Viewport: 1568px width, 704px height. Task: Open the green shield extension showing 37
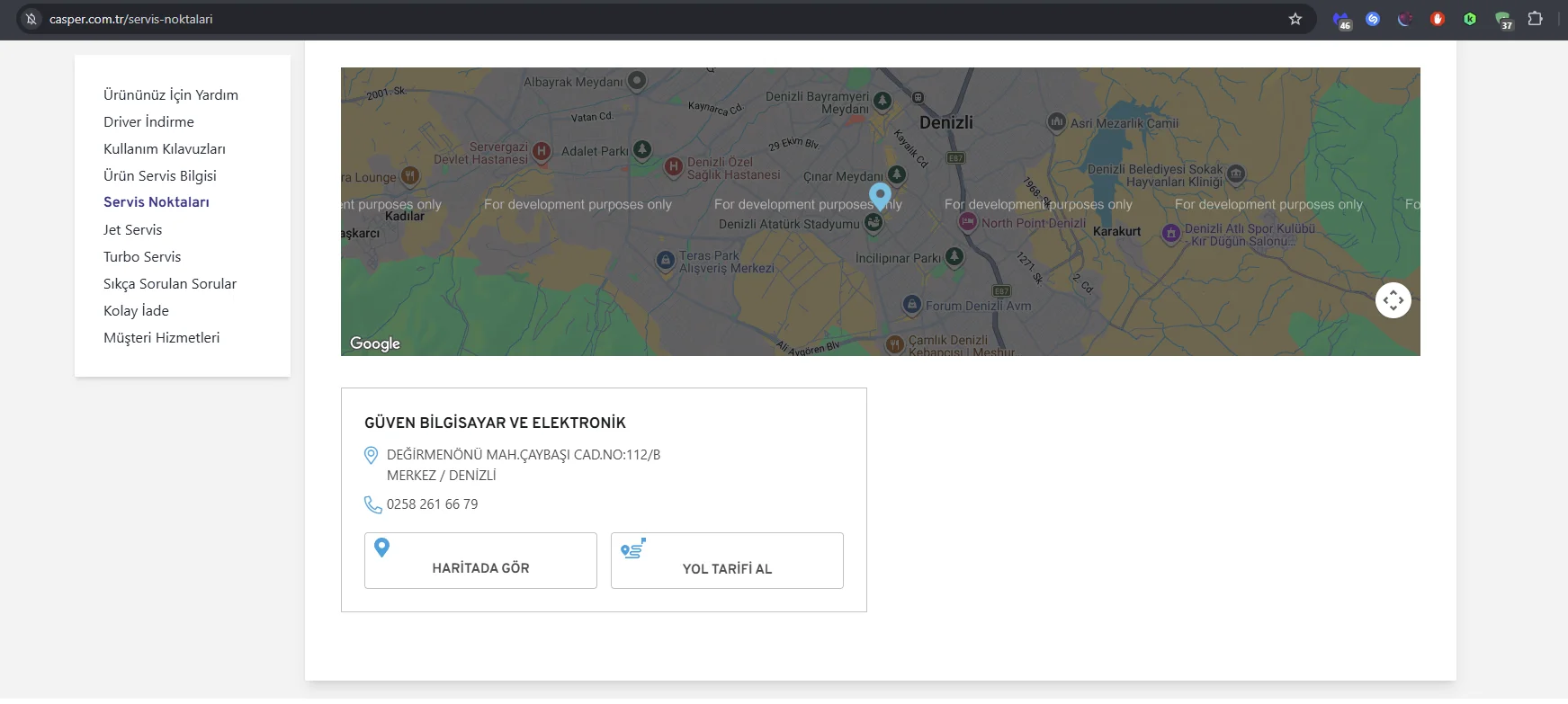1503,20
